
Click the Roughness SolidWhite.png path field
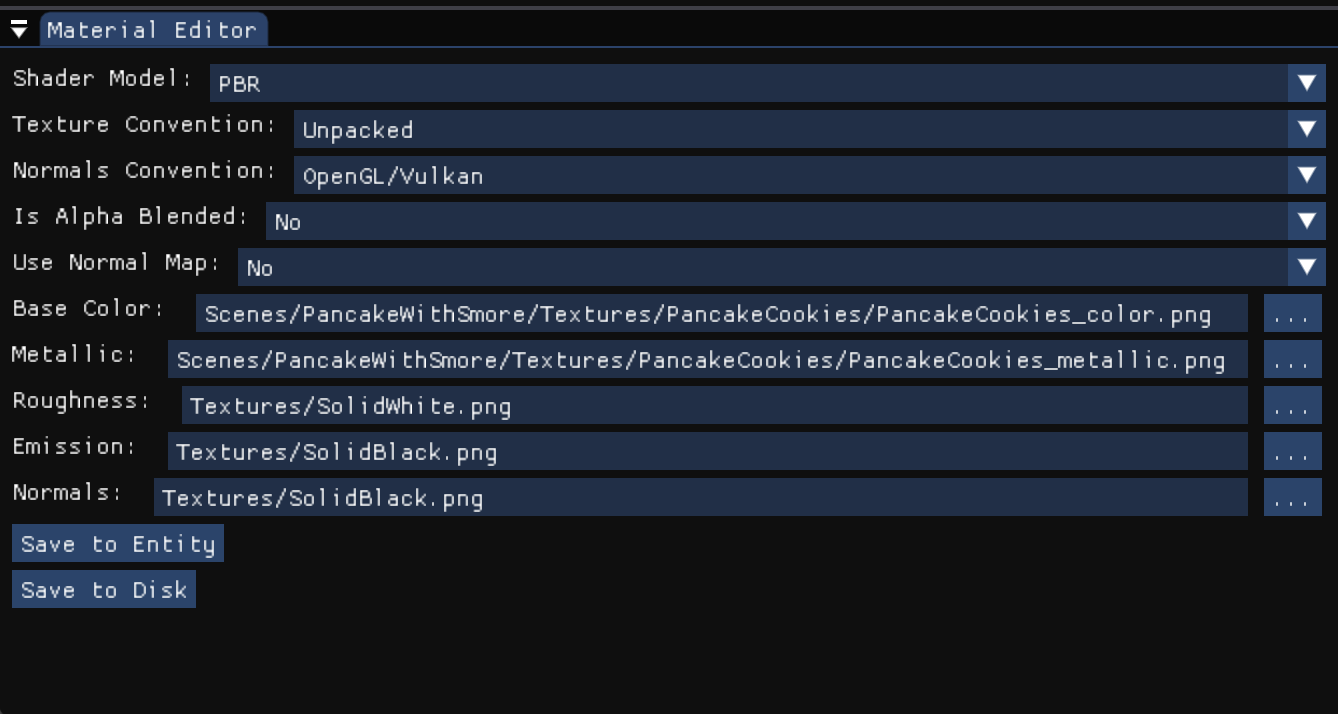click(x=713, y=406)
